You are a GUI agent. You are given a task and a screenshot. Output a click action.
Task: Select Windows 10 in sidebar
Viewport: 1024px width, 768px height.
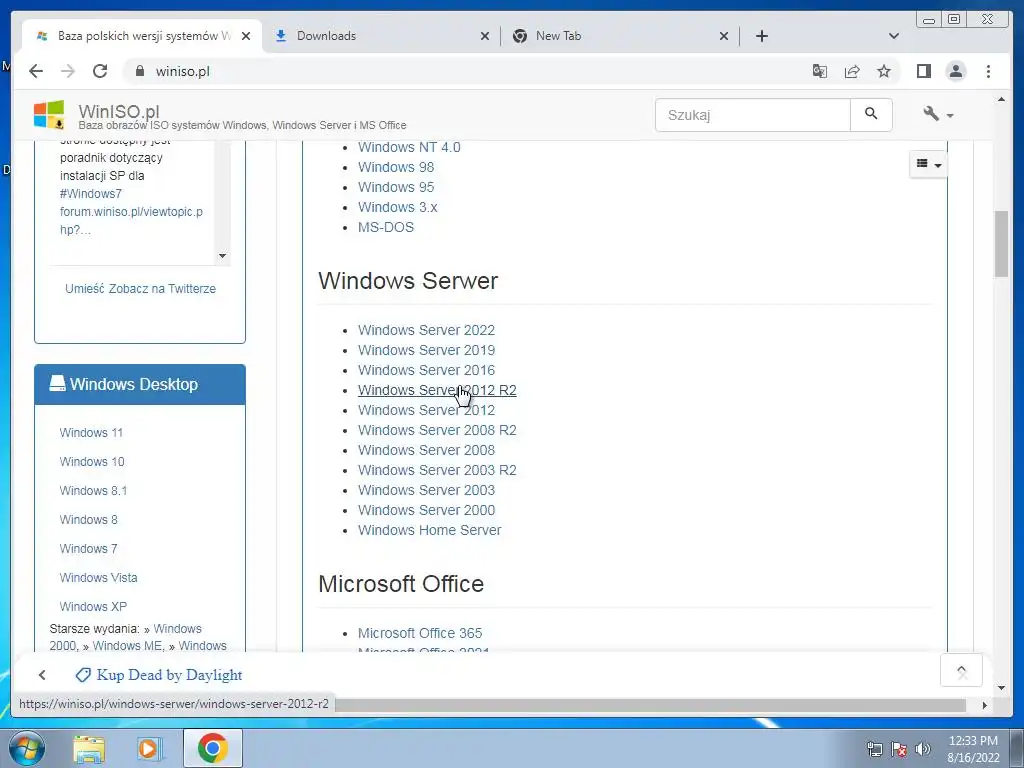pos(91,462)
